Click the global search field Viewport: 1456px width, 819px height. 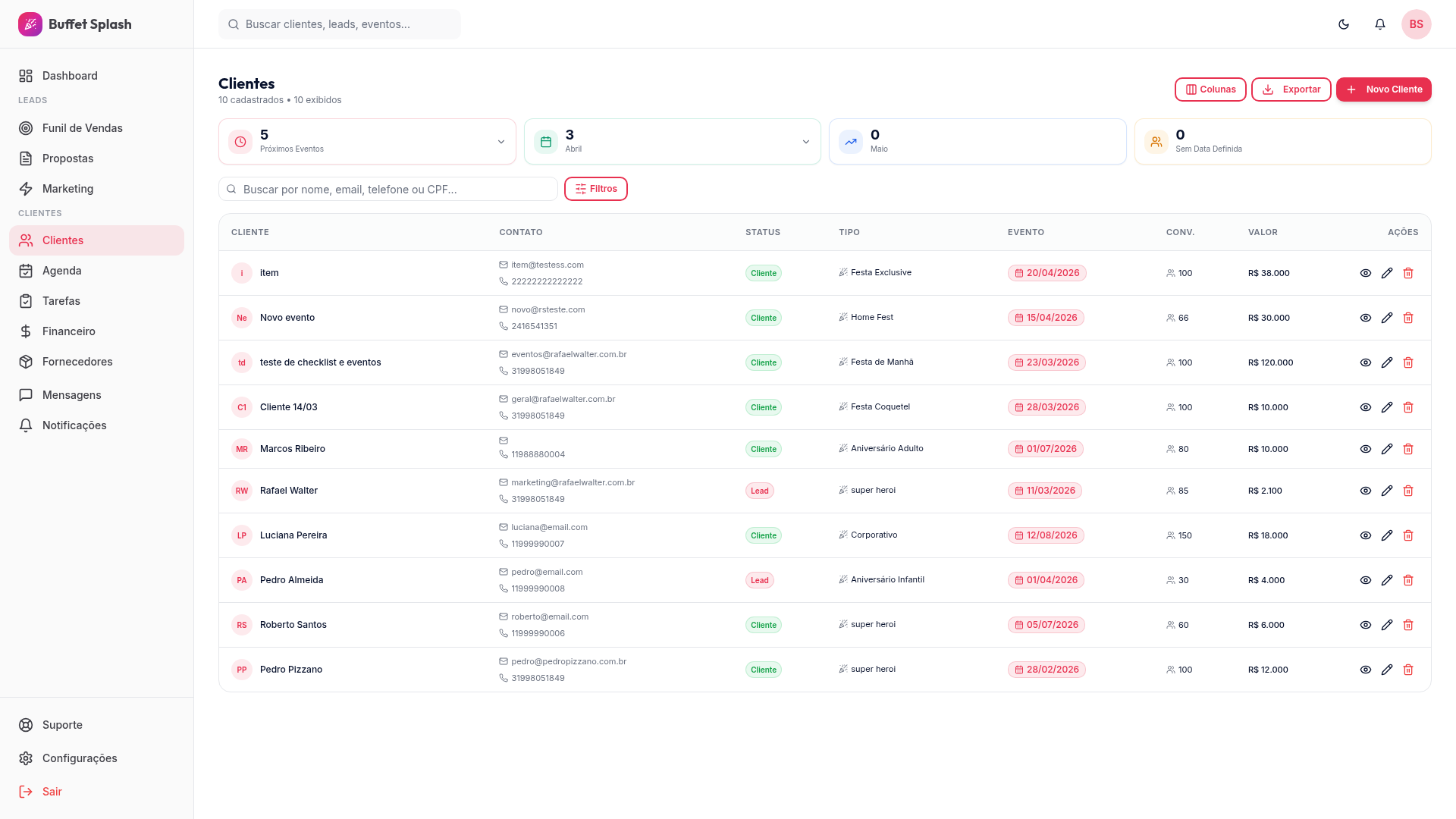tap(340, 24)
